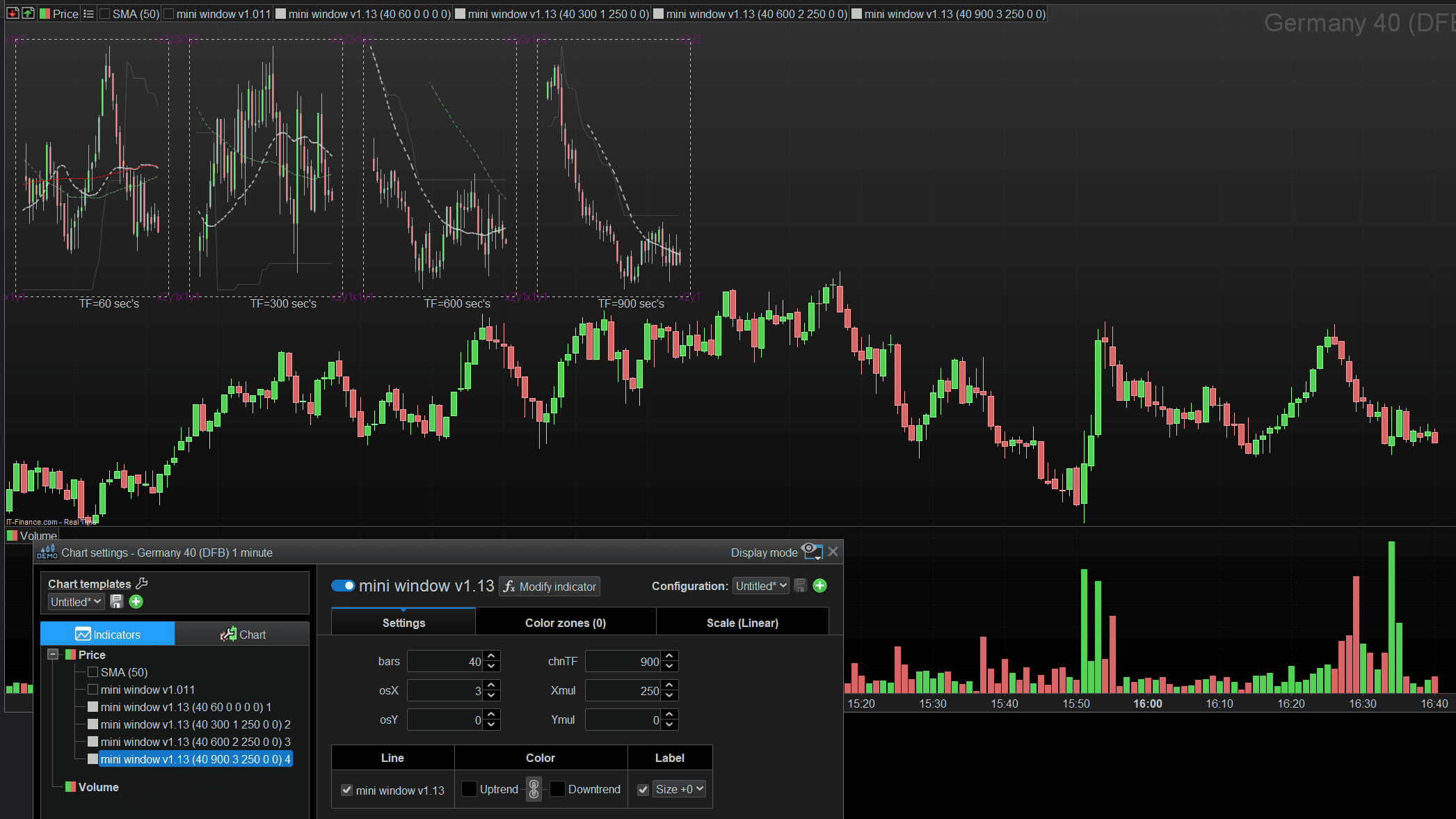The width and height of the screenshot is (1456, 819).
Task: Click the wrench icon next to Chart templates
Action: coord(142,583)
